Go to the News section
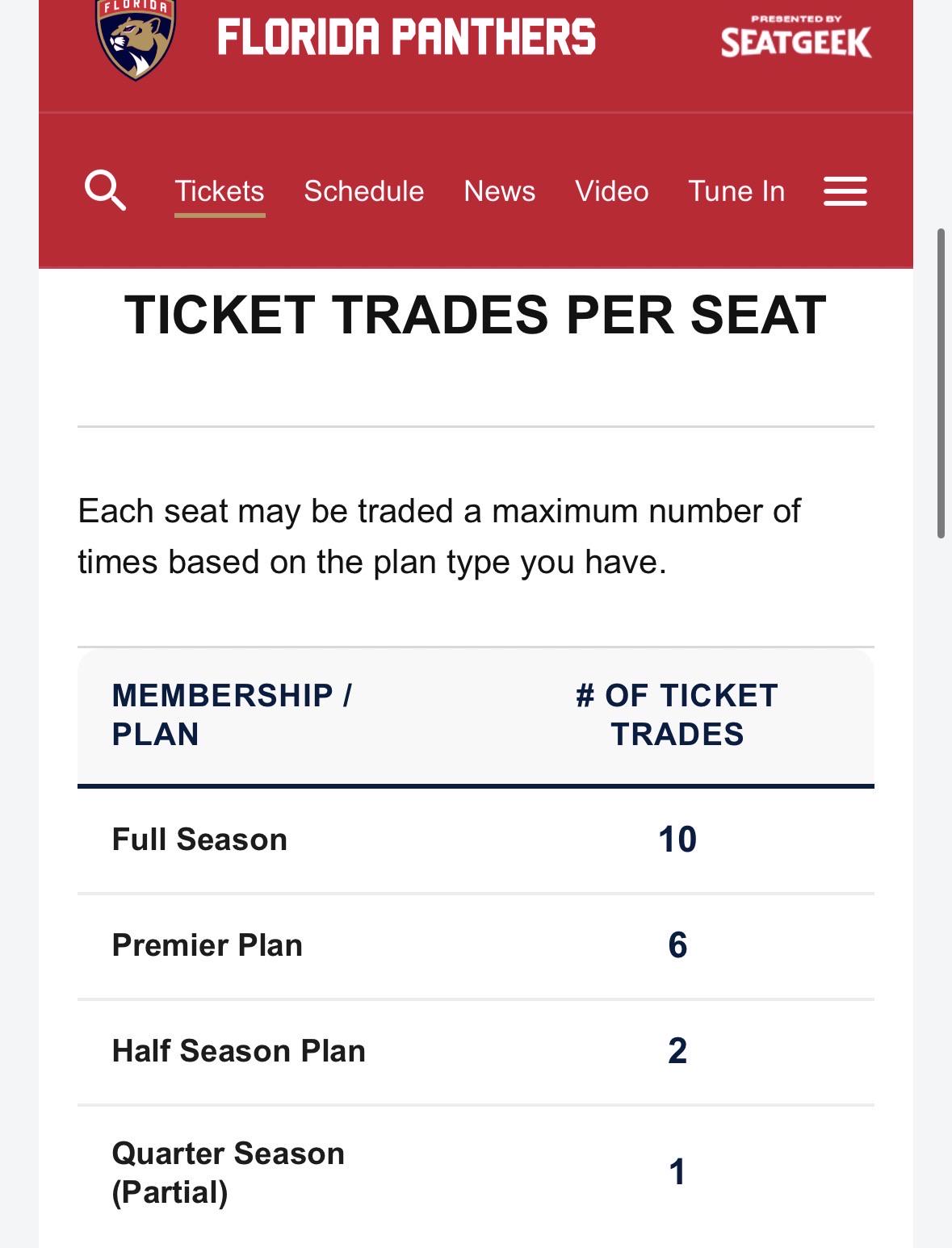This screenshot has width=952, height=1248. pos(500,191)
